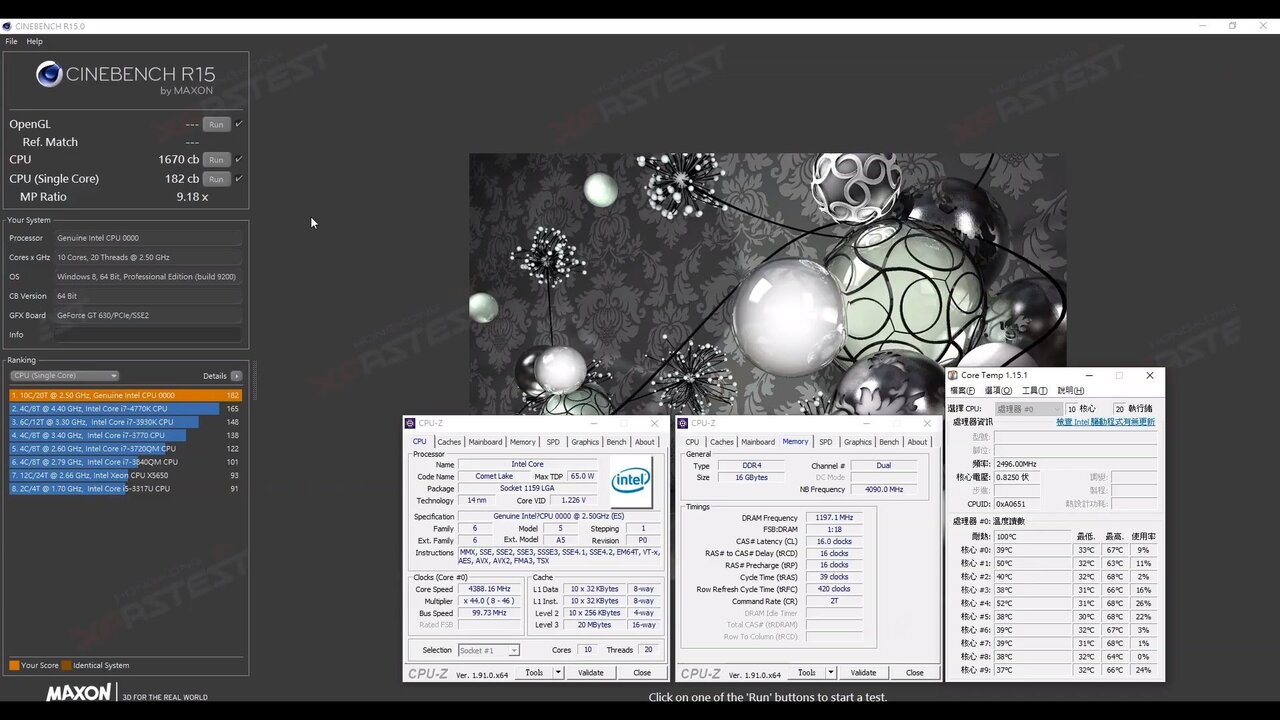The width and height of the screenshot is (1280, 720).
Task: Select the Xeon X5650 ranking entry
Action: 125,475
